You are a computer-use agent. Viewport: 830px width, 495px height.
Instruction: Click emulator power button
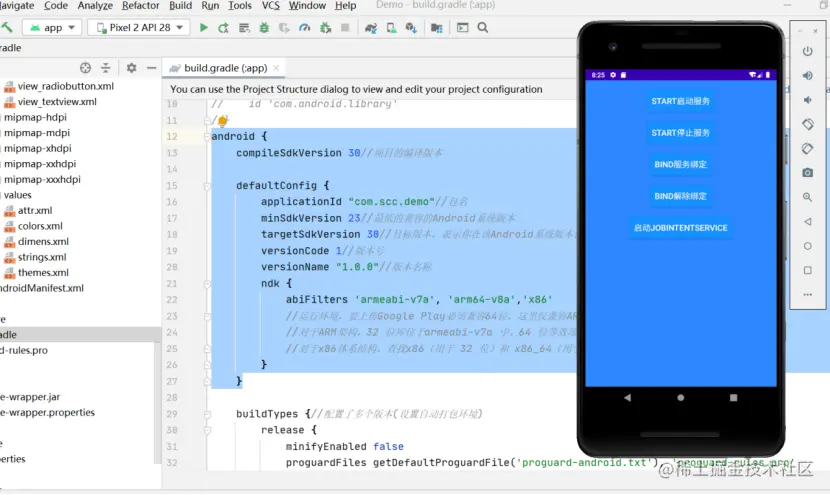pos(807,51)
